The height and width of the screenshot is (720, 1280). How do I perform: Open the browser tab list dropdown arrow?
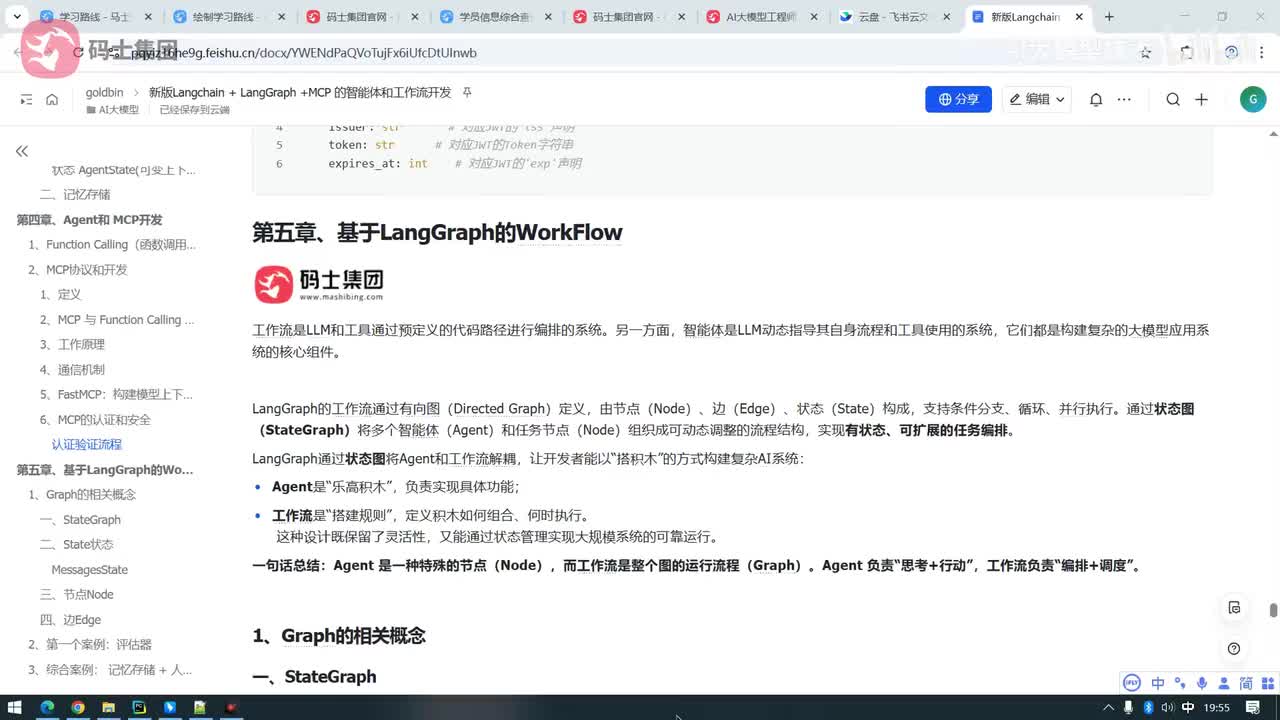tap(17, 17)
